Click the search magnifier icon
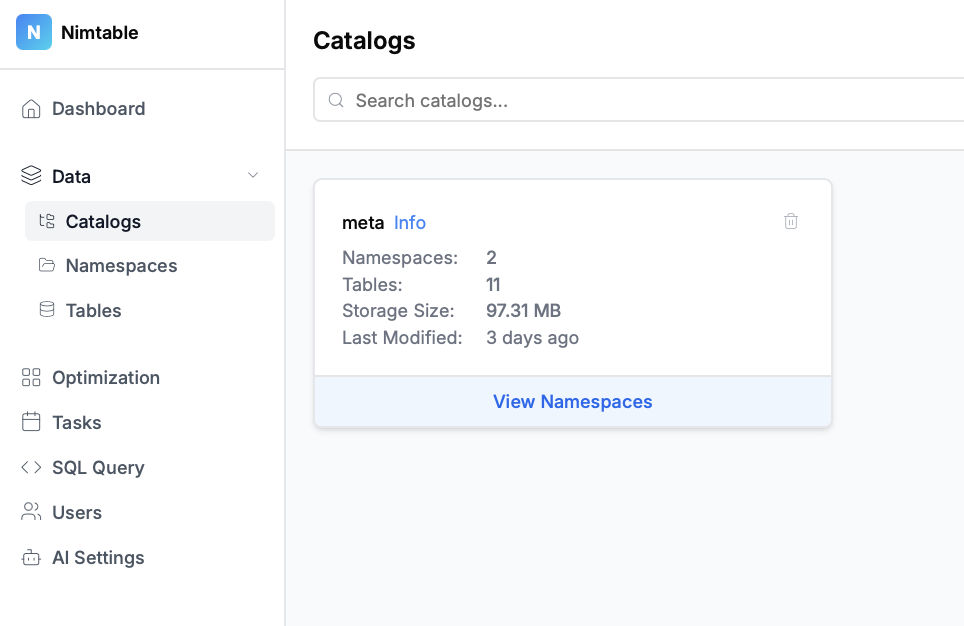964x626 pixels. [336, 101]
